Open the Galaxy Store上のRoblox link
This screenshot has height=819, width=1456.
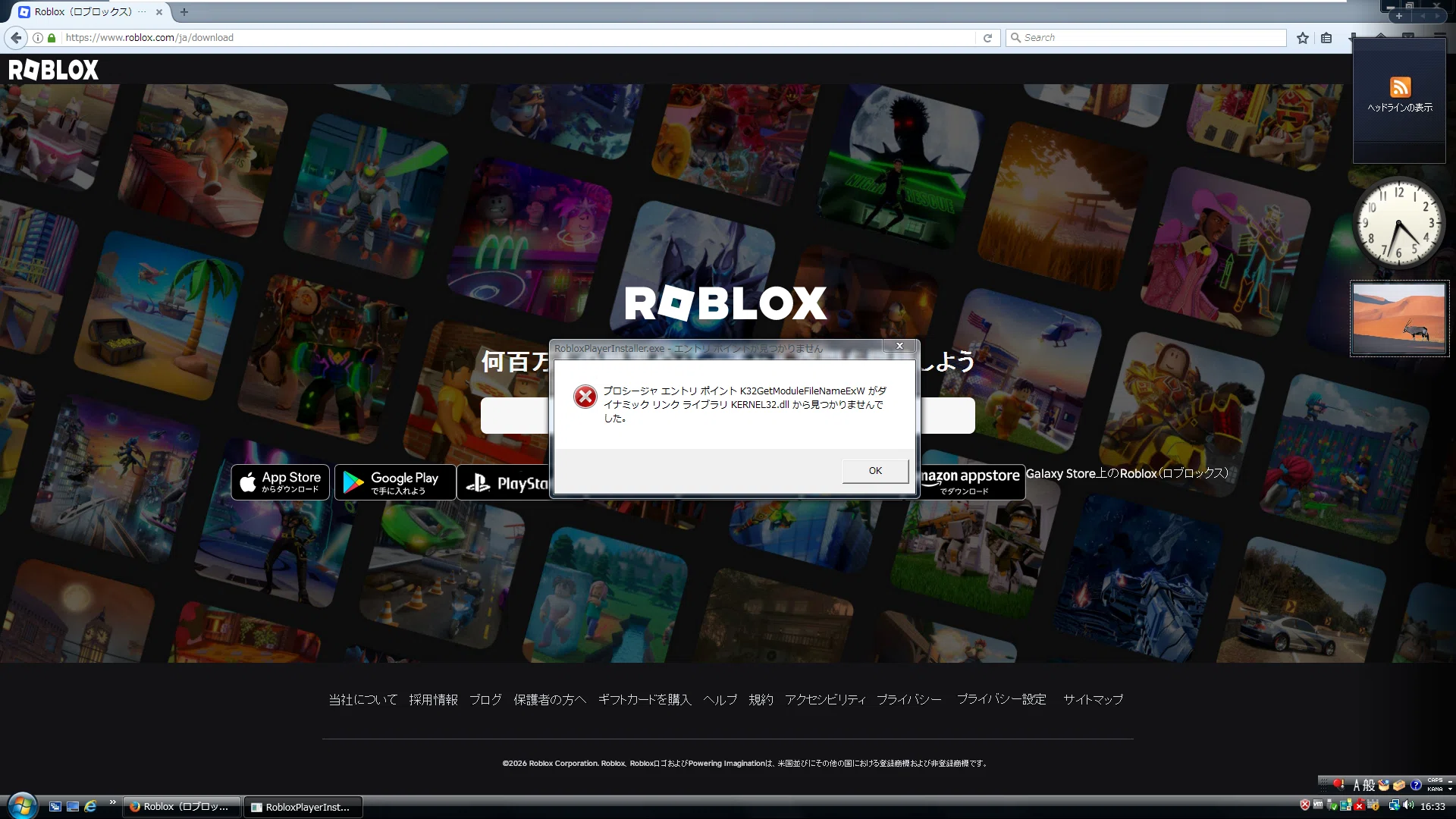(x=1127, y=473)
